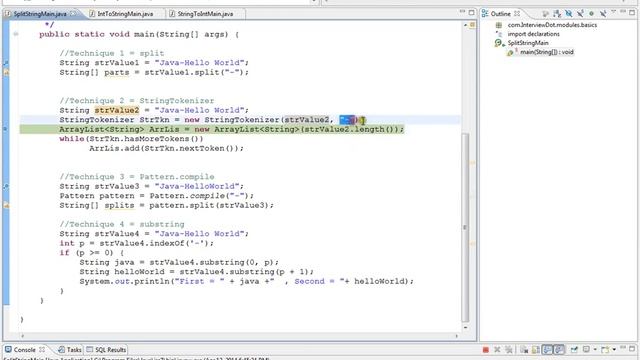Select com.InterviewDot.modules.basics package in Outline
Viewport: 640px width, 360px height.
(x=552, y=25)
